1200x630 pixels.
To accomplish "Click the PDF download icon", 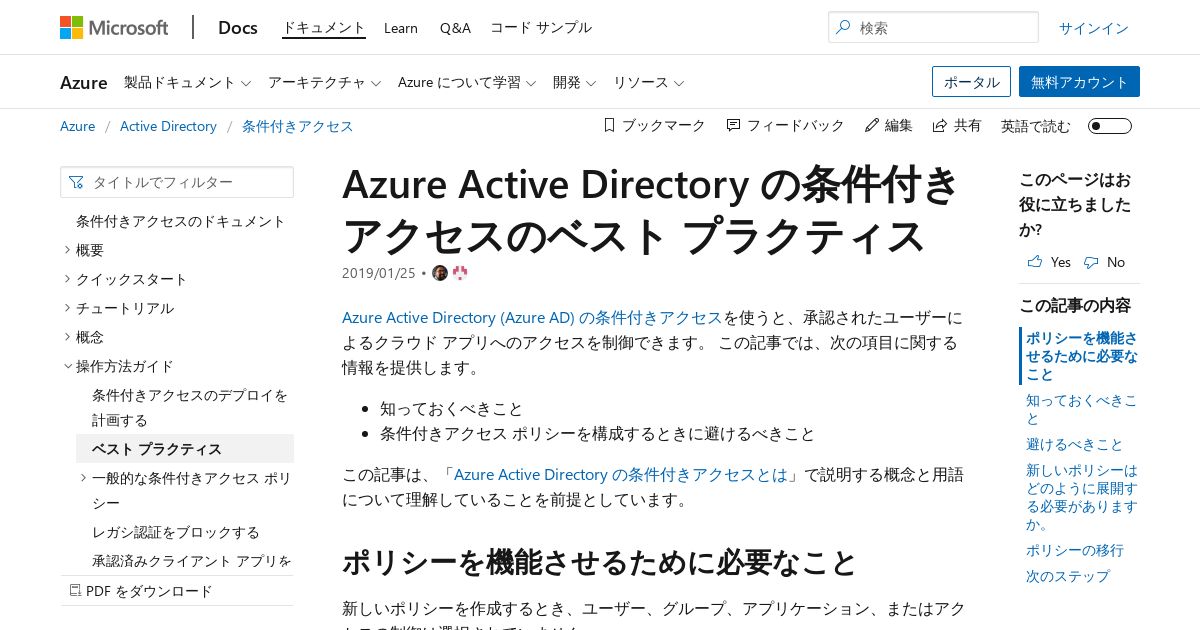I will (x=74, y=591).
